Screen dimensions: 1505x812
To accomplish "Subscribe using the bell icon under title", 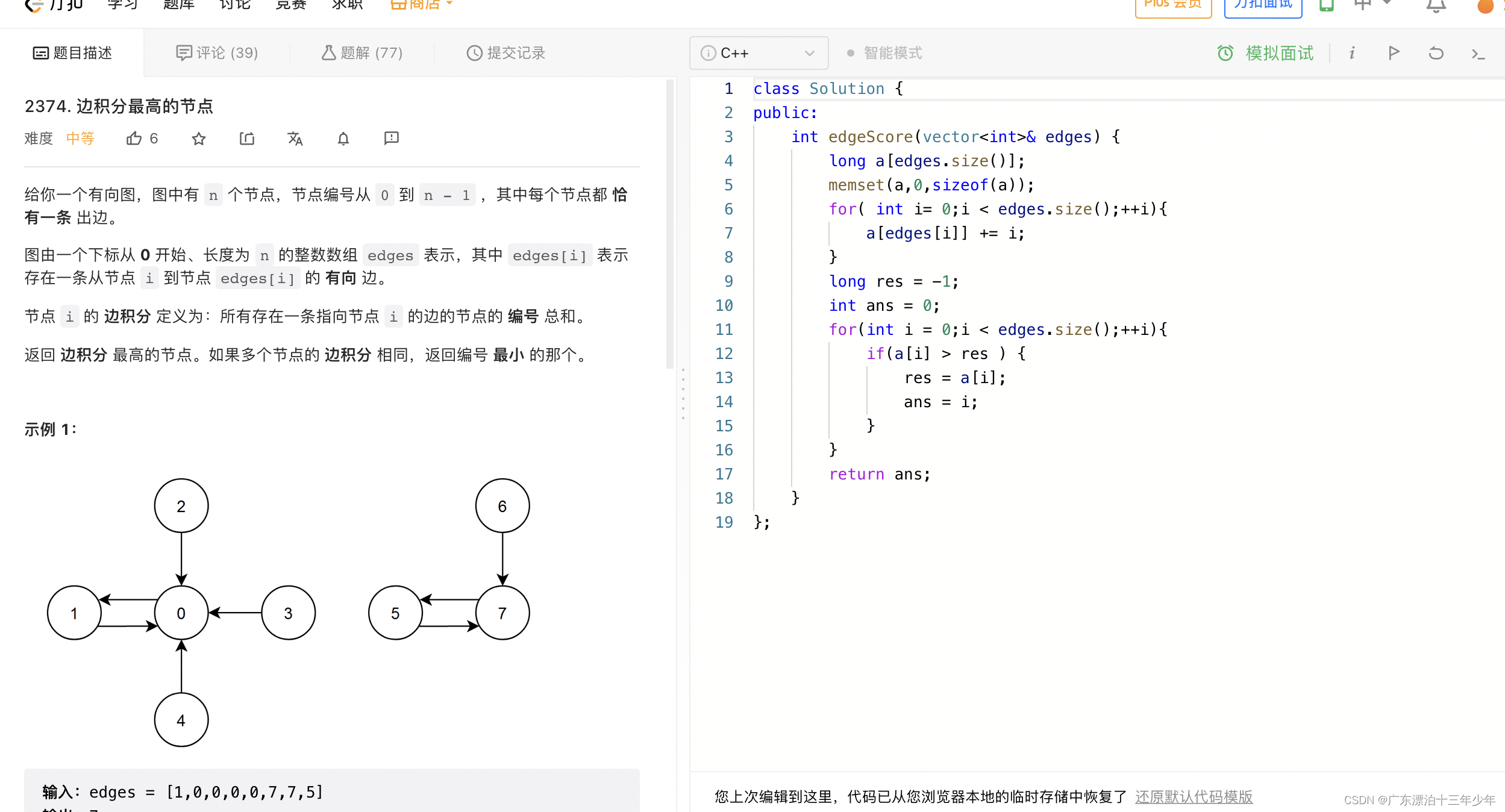I will 343,139.
